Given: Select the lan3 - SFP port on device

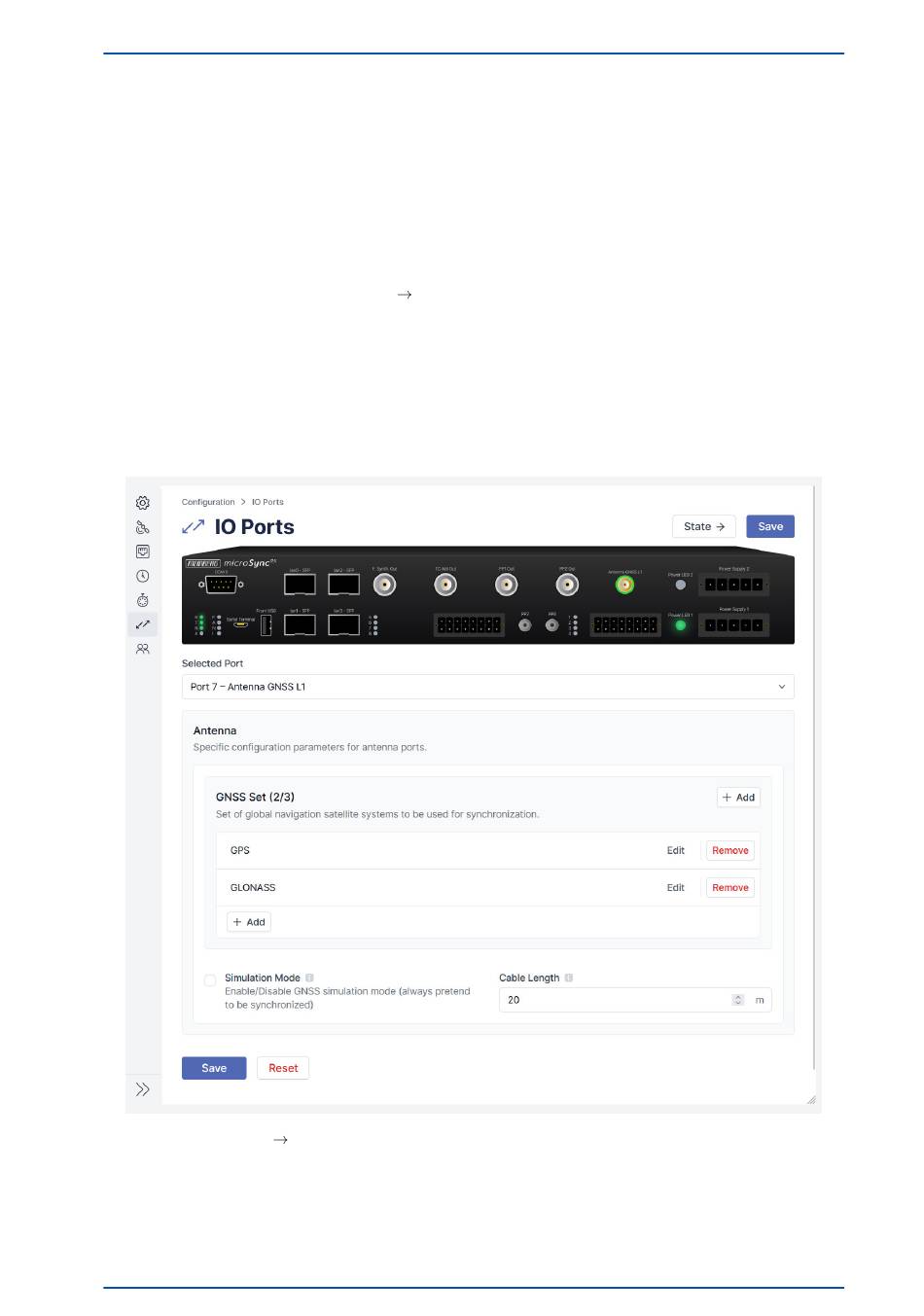Looking at the screenshot, I should pyautogui.click(x=343, y=625).
